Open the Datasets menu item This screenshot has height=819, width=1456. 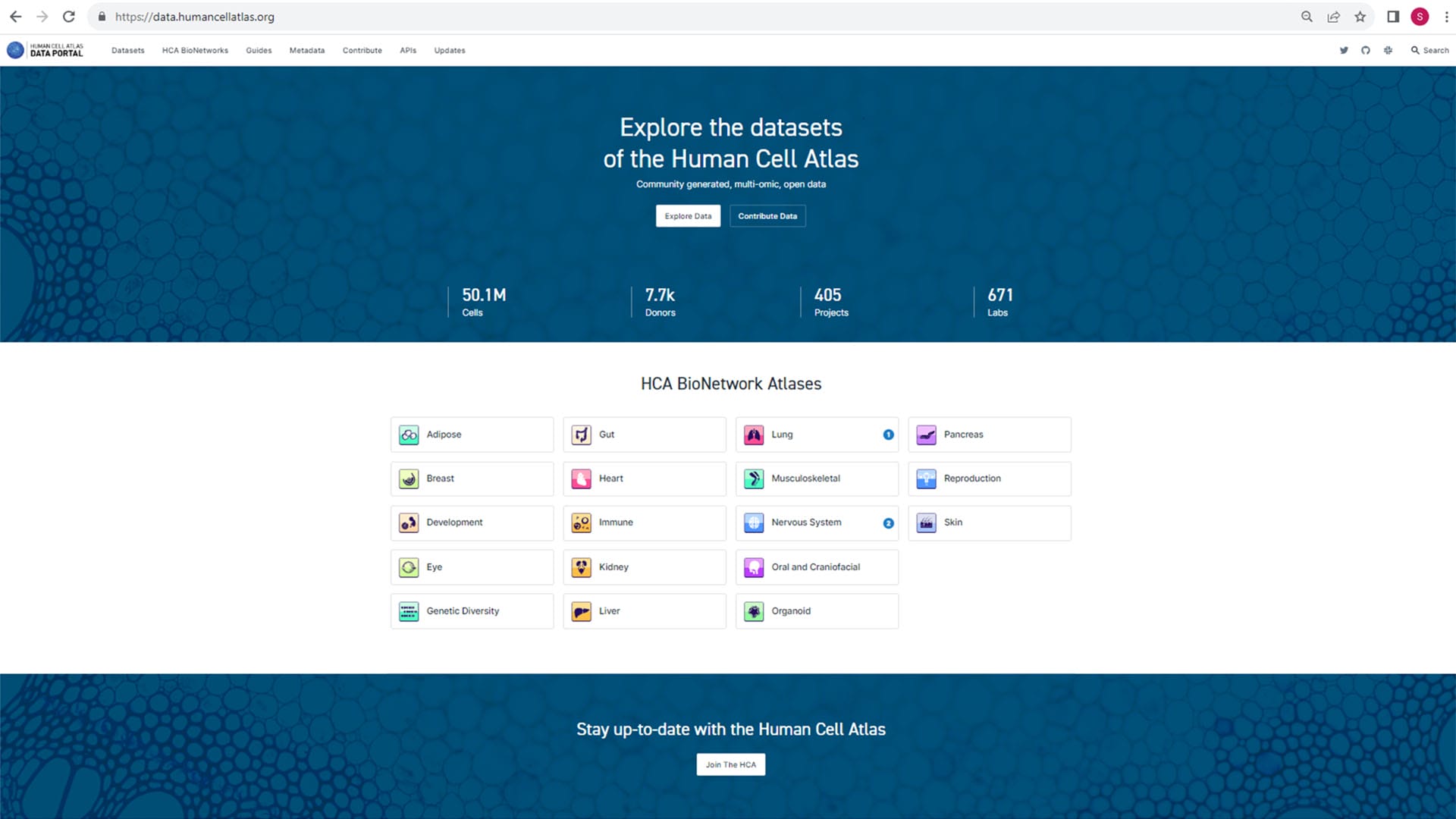(127, 51)
